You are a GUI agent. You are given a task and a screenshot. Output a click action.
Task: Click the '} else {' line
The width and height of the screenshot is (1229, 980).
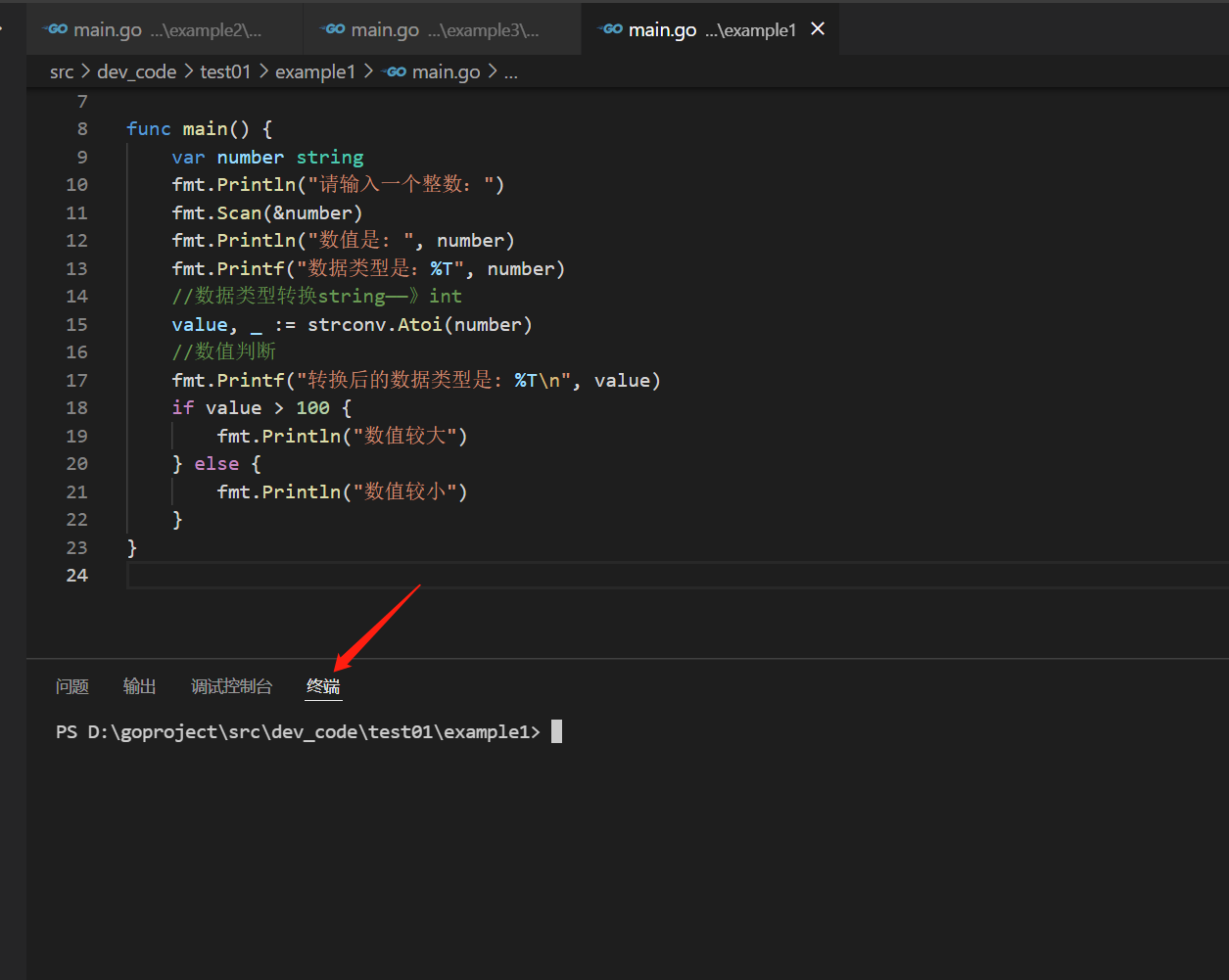[216, 464]
